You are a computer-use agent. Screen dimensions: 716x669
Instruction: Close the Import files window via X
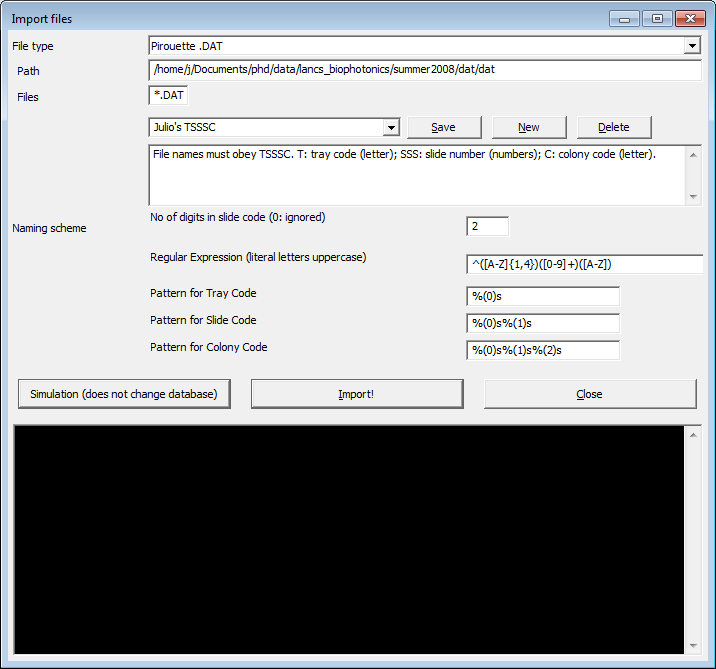[x=690, y=19]
